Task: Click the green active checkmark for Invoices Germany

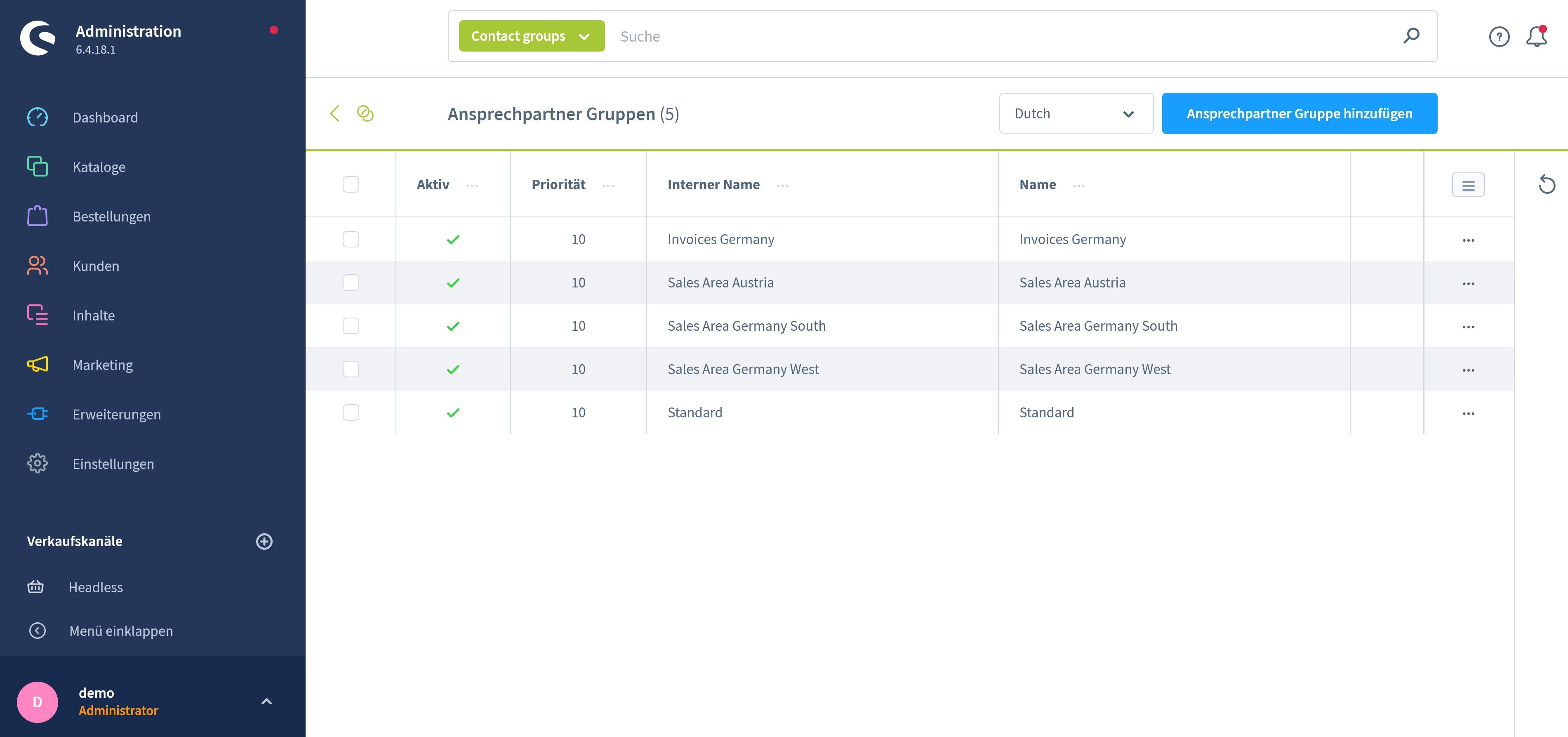Action: point(453,239)
